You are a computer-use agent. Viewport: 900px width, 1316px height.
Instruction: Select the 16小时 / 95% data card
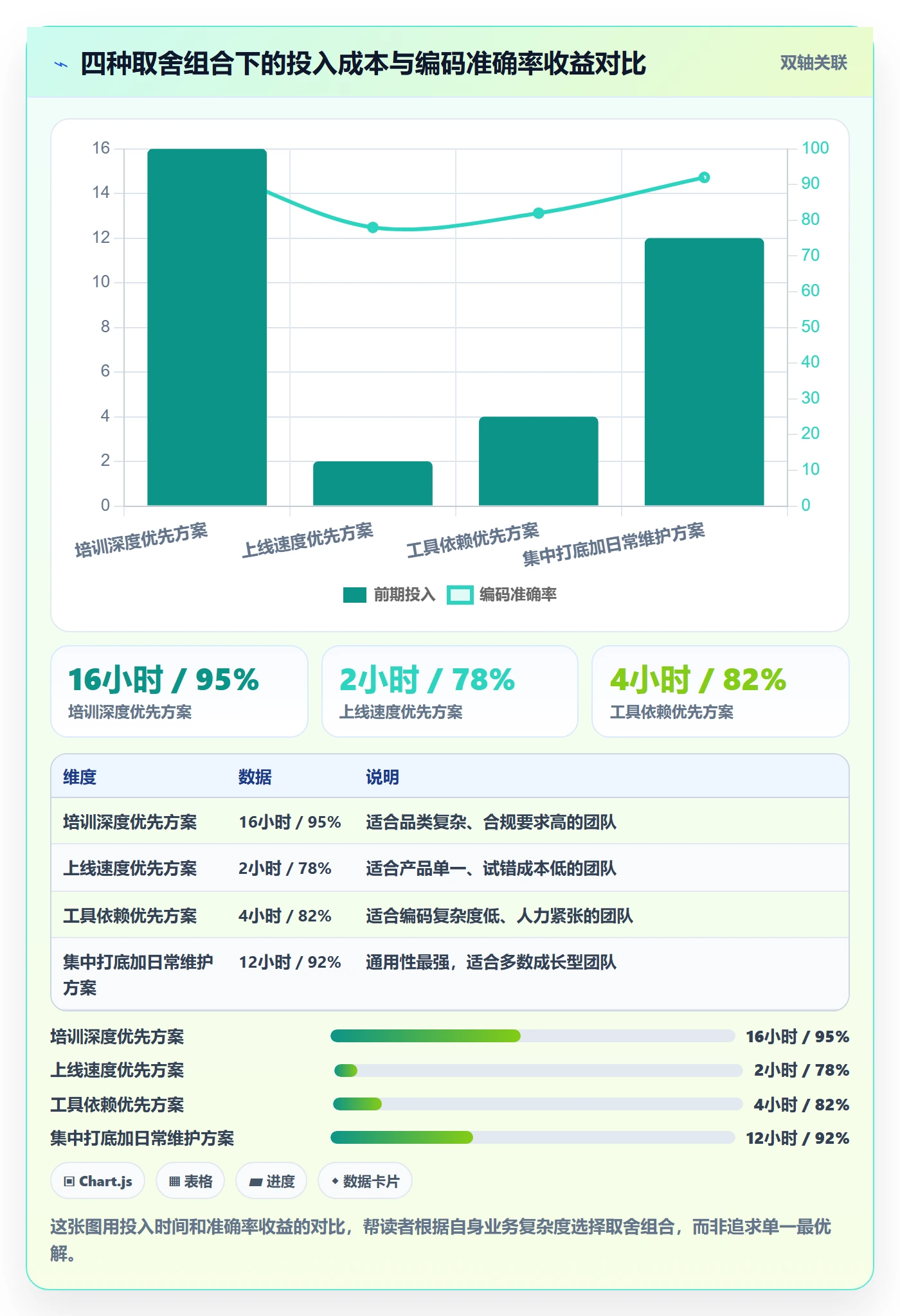[179, 691]
